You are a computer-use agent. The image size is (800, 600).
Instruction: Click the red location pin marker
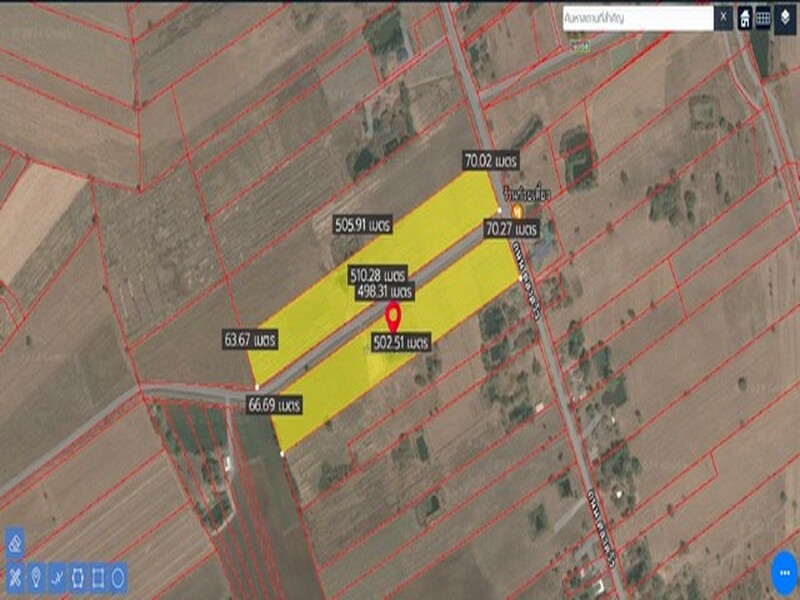(x=394, y=317)
